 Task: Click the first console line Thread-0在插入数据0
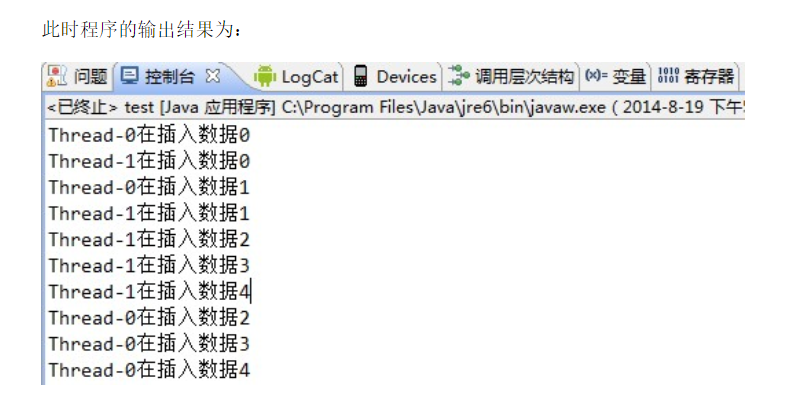pos(149,135)
